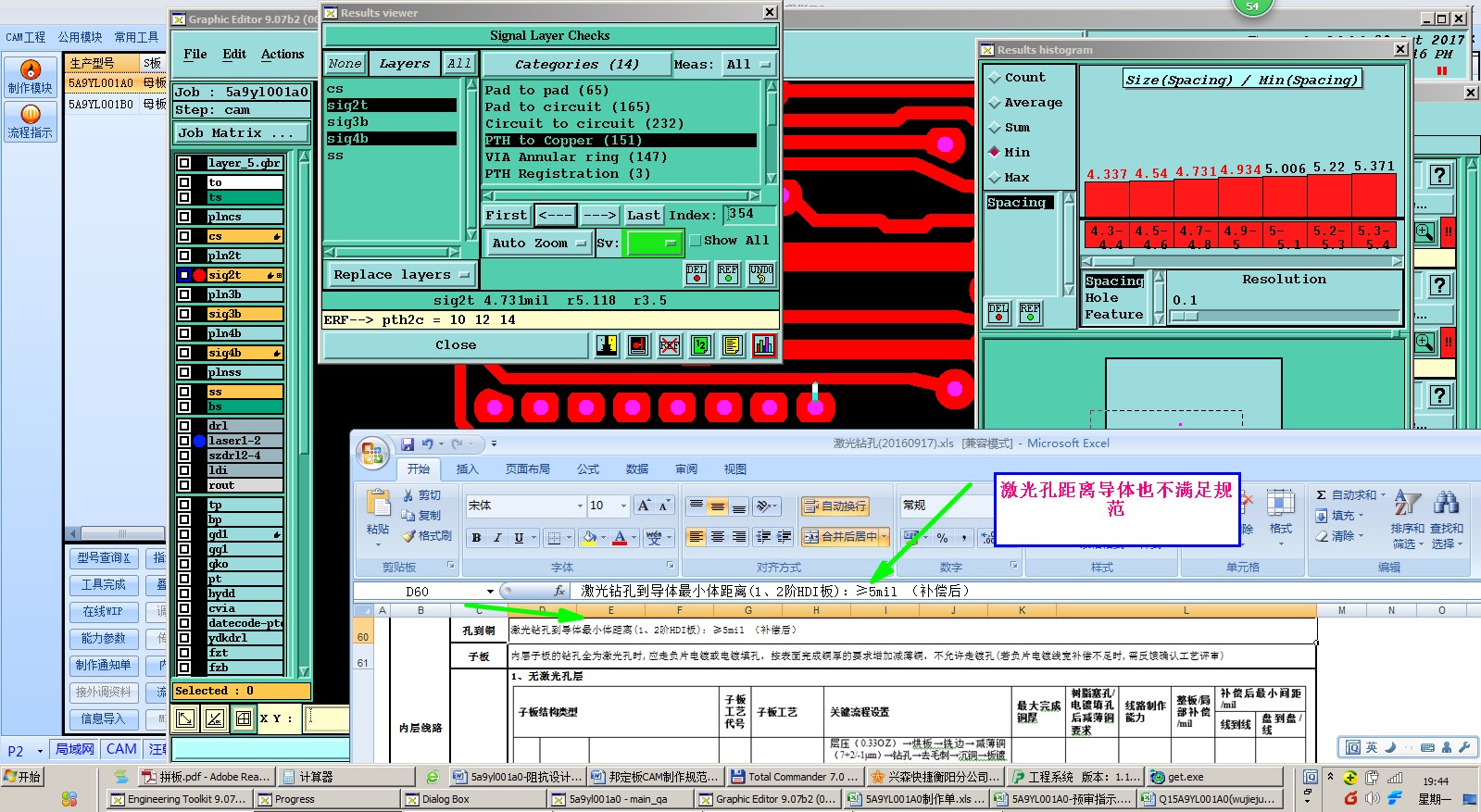Click the Job Matrix button
This screenshot has width=1481, height=812.
(242, 133)
